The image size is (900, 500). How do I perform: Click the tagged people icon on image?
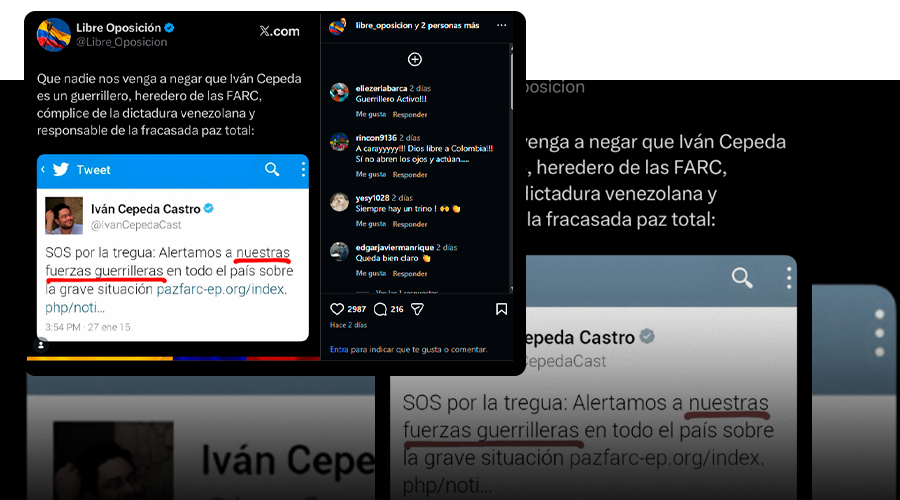41,345
